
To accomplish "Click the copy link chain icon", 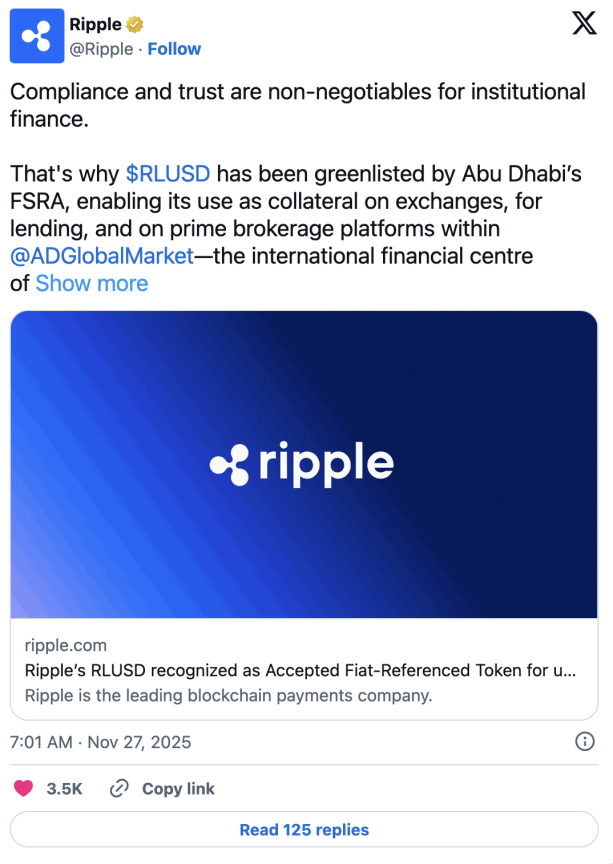I will click(119, 789).
